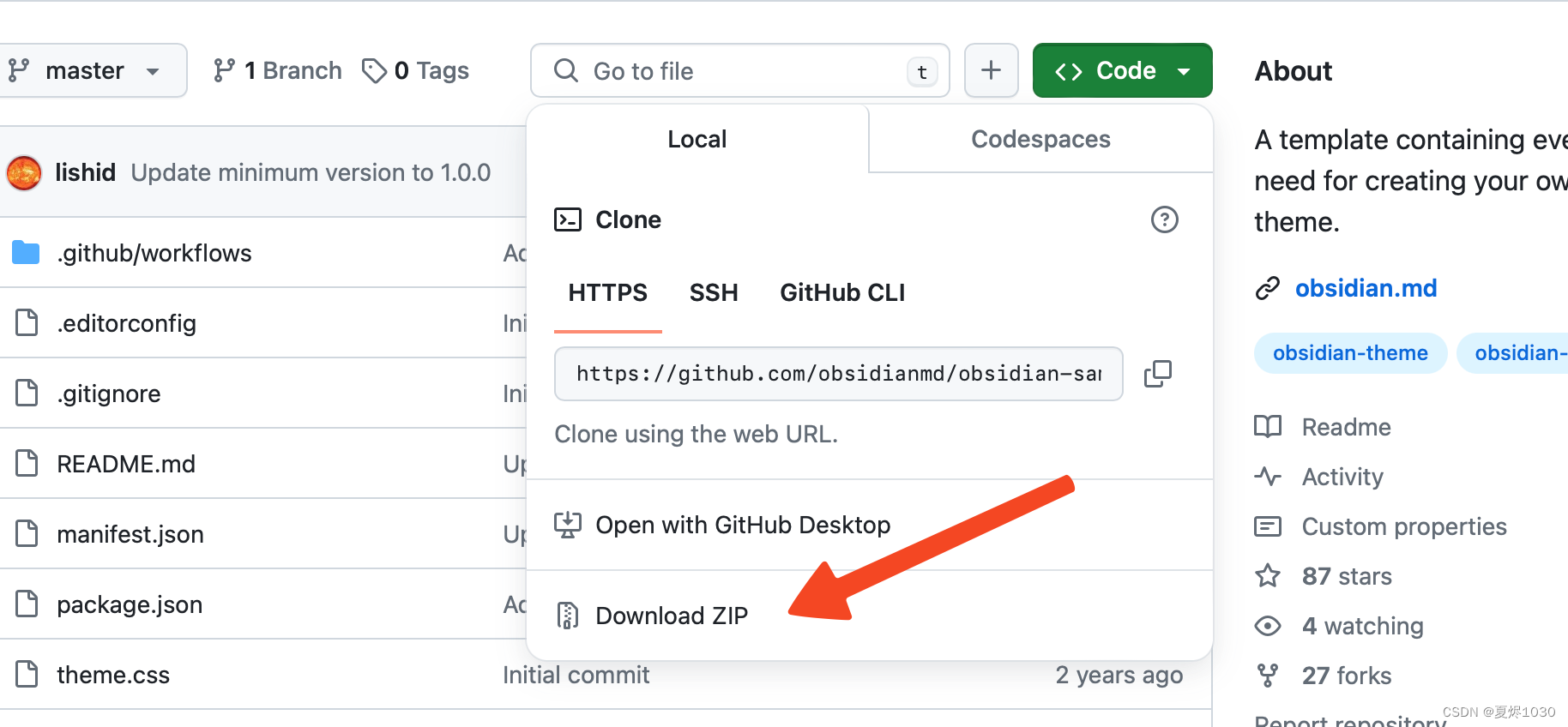Open the .github/workflows folder

tap(154, 253)
